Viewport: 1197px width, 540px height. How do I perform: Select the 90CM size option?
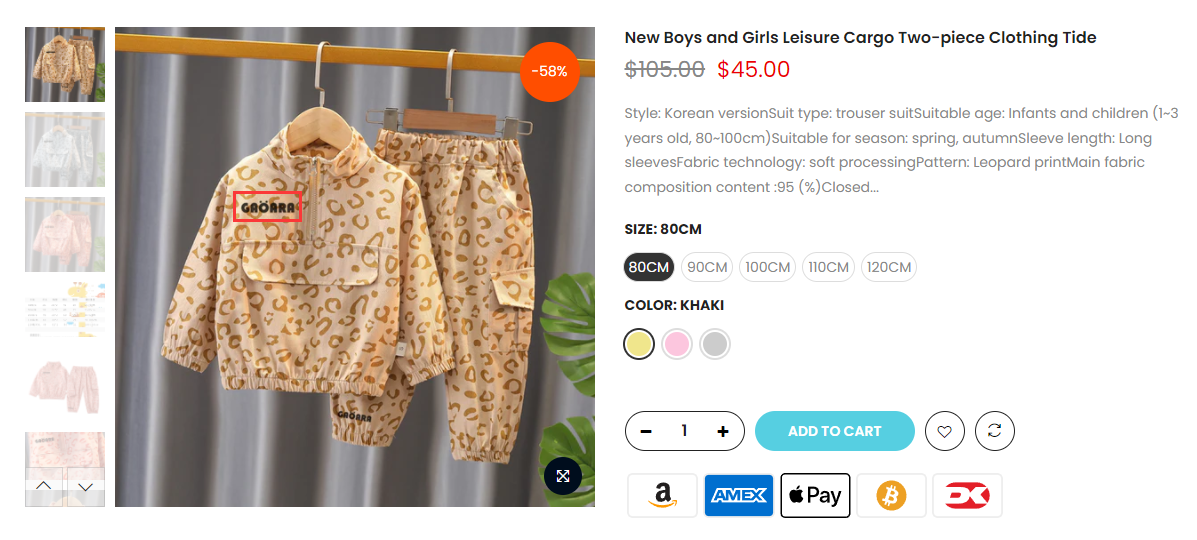tap(707, 267)
